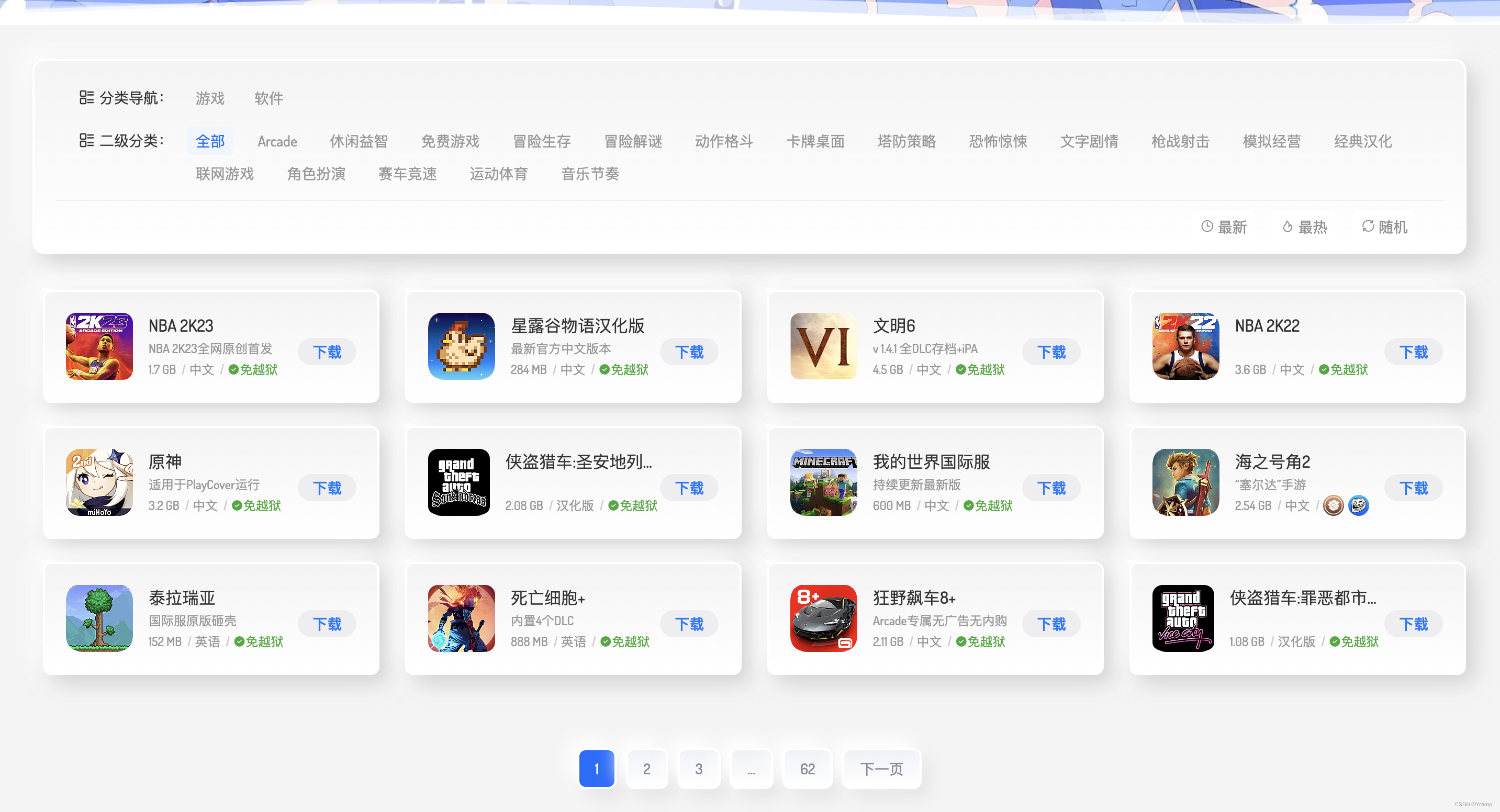The image size is (1500, 812).
Task: Download 原神 via 下载 button
Action: (x=327, y=488)
